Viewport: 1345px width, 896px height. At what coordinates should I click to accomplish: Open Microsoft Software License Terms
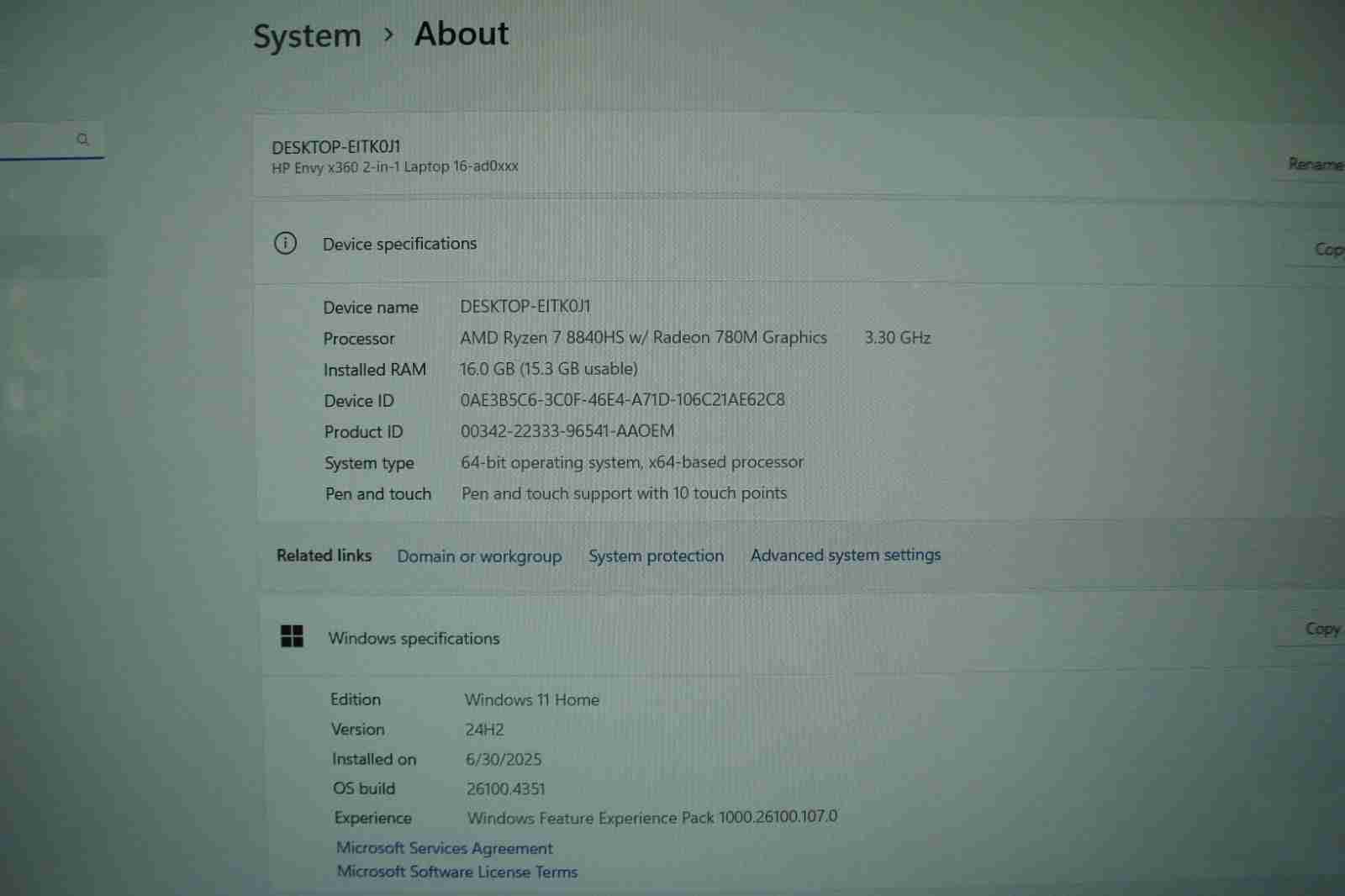point(457,872)
